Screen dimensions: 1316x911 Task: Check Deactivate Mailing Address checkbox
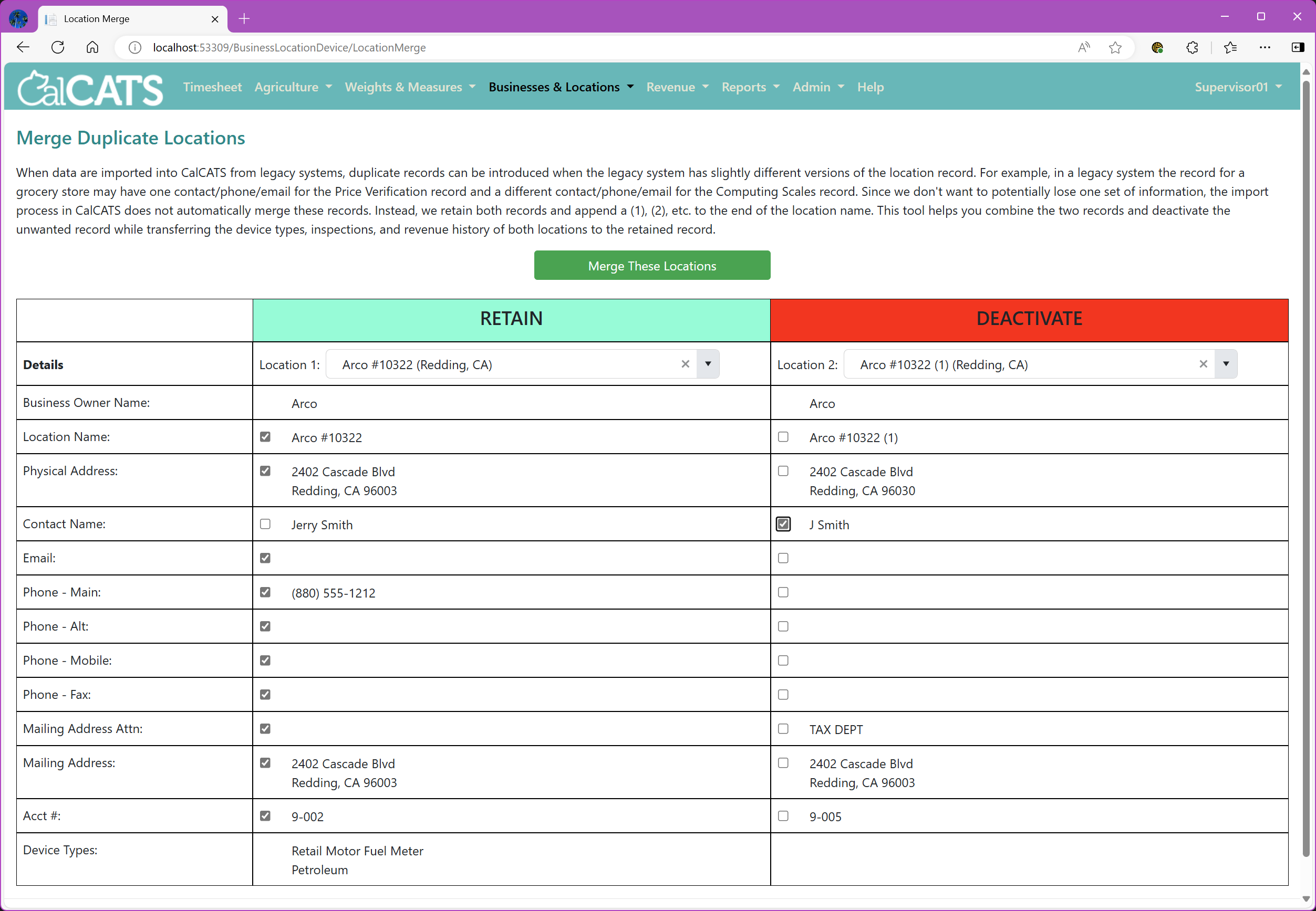(x=783, y=763)
